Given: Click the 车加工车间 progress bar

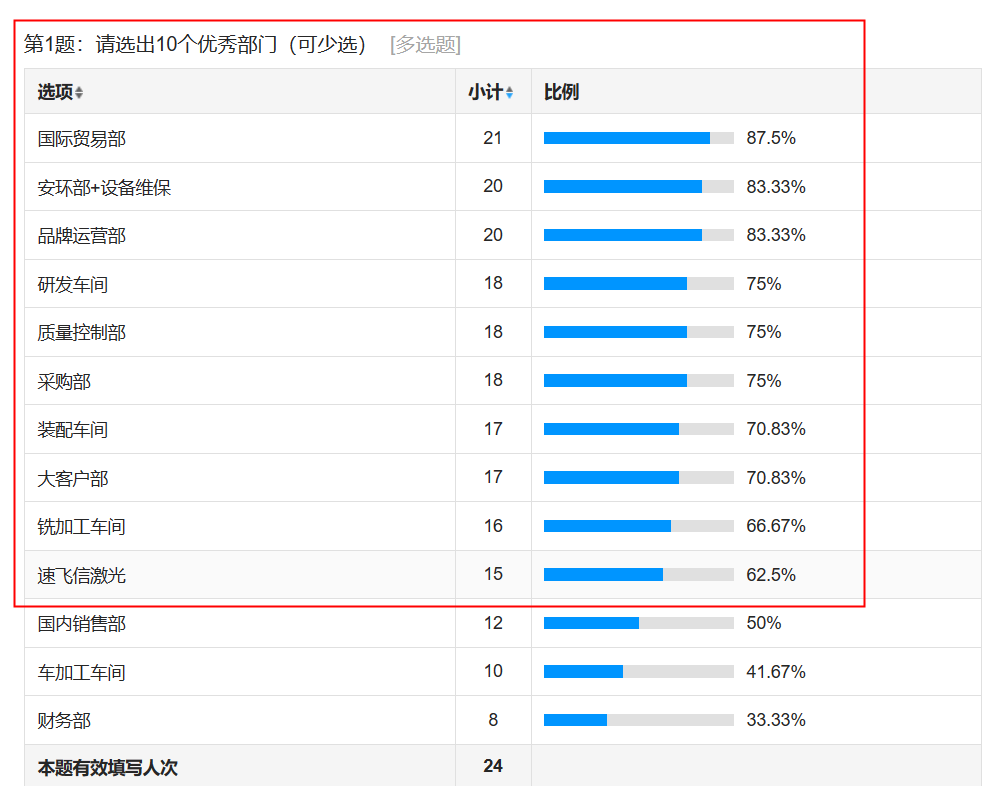Looking at the screenshot, I should click(x=638, y=672).
